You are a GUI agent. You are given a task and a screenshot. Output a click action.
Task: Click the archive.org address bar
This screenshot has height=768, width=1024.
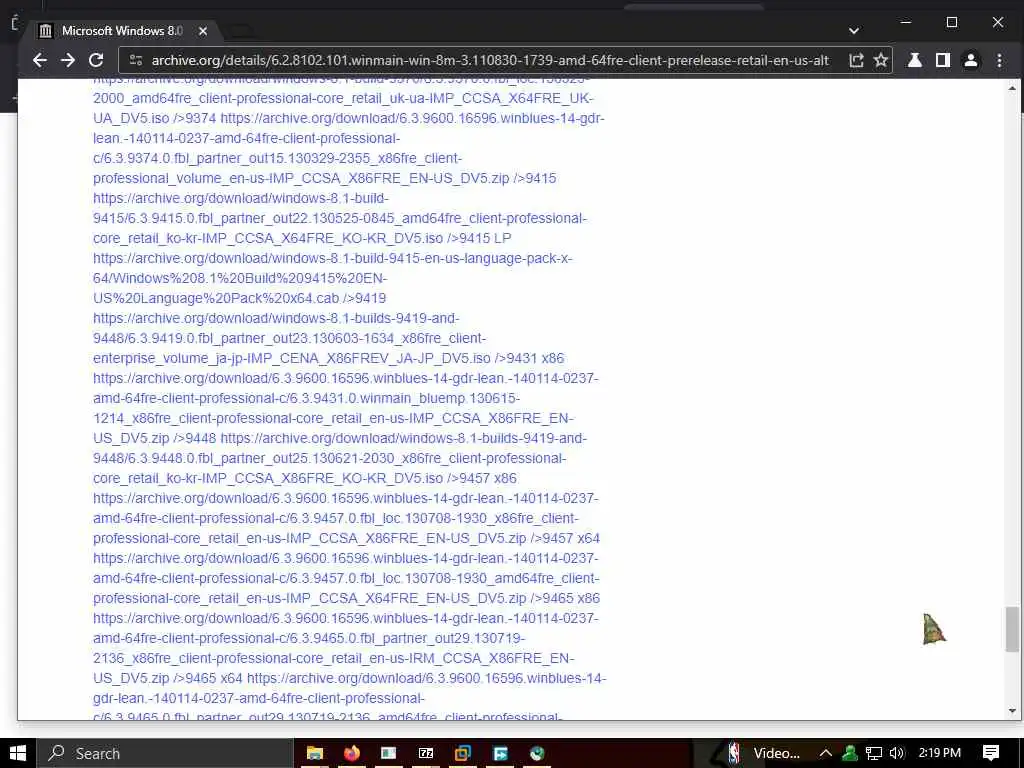(490, 61)
